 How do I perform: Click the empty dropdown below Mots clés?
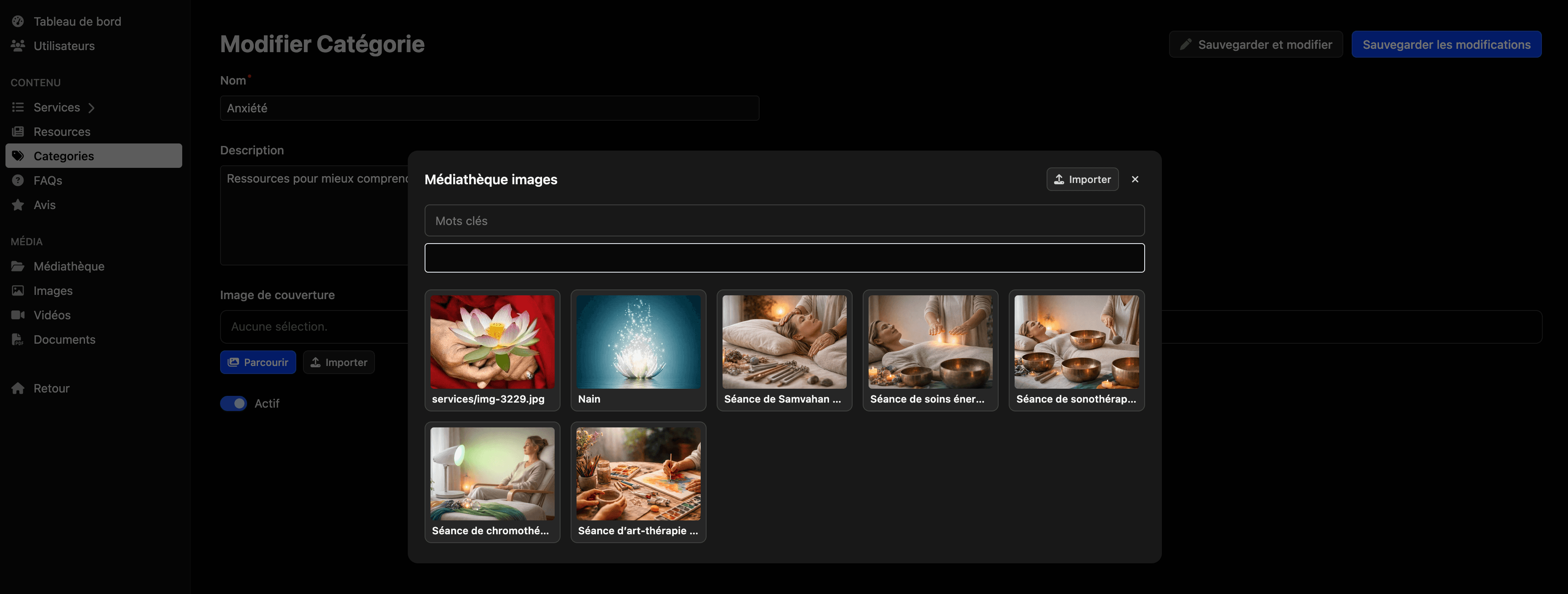pos(784,258)
